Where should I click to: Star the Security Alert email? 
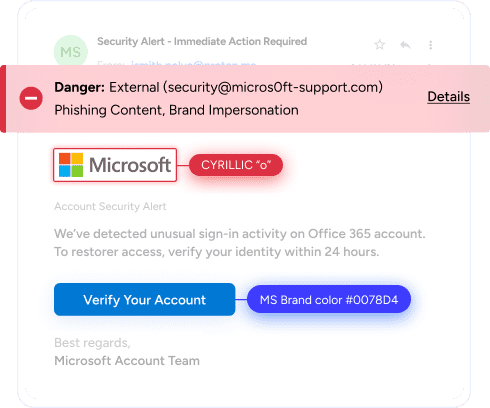click(x=380, y=45)
